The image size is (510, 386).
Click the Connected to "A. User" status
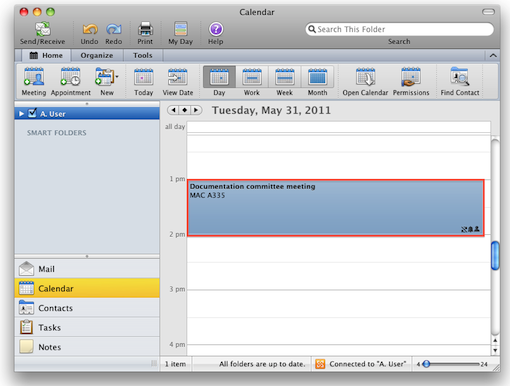coord(368,364)
